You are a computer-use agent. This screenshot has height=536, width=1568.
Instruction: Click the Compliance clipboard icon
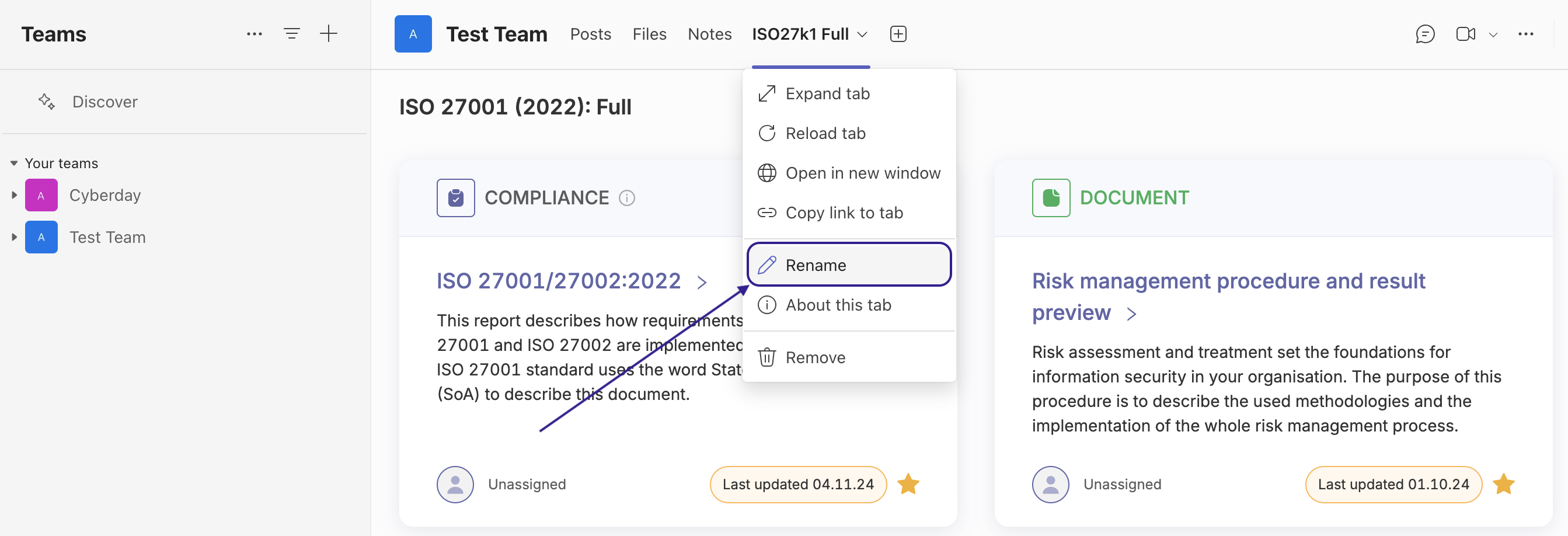point(455,198)
